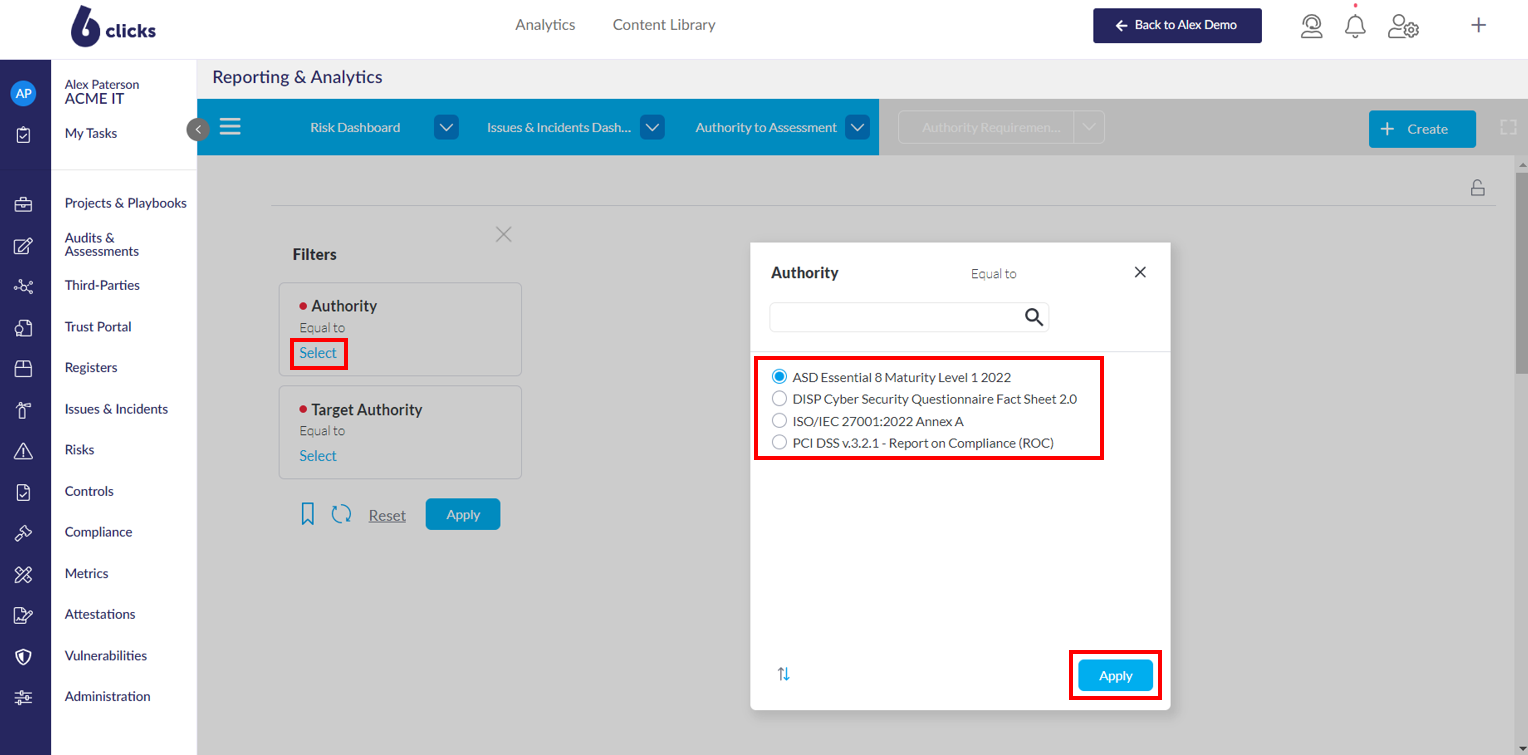
Task: Refresh filters using the reload icon
Action: (x=341, y=513)
